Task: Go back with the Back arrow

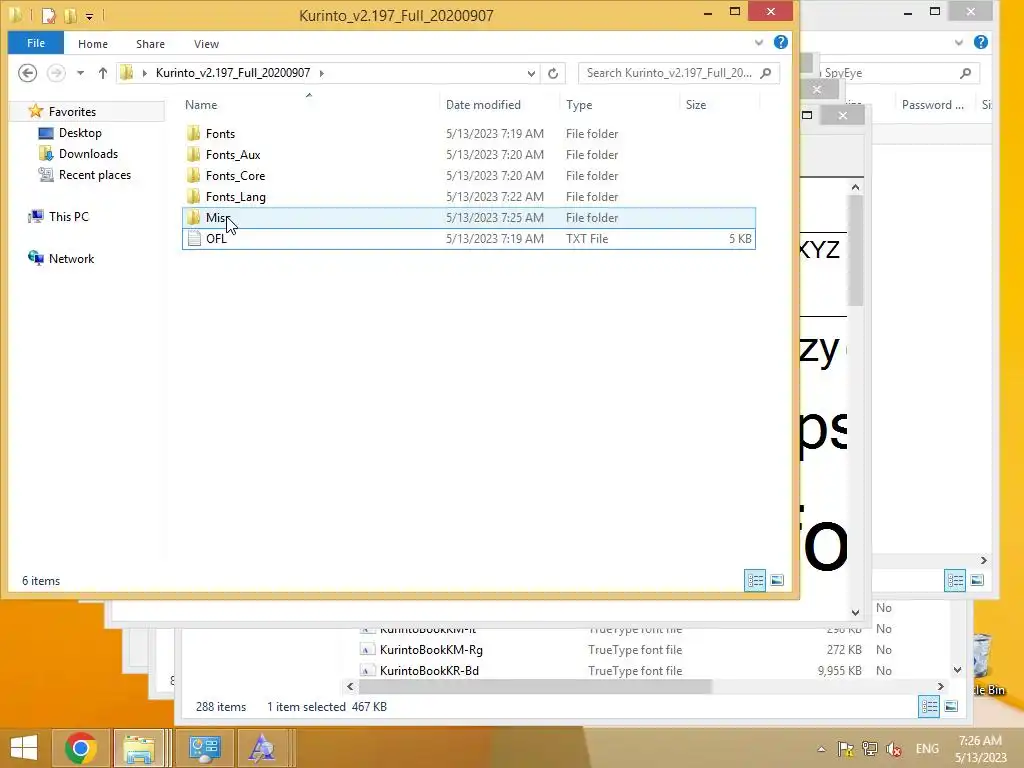Action: pyautogui.click(x=27, y=72)
